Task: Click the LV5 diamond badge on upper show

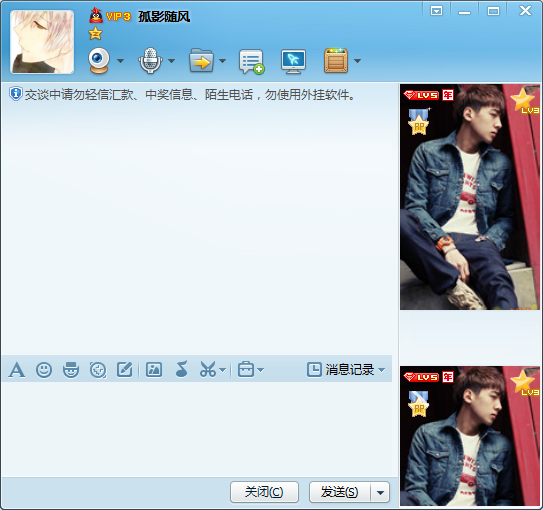Action: 421,95
